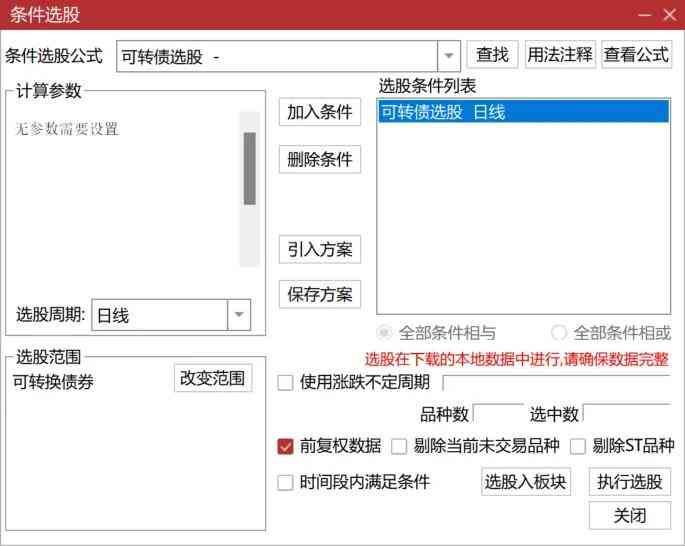Click 查看公式 to view formula
This screenshot has height=546, width=685.
636,55
